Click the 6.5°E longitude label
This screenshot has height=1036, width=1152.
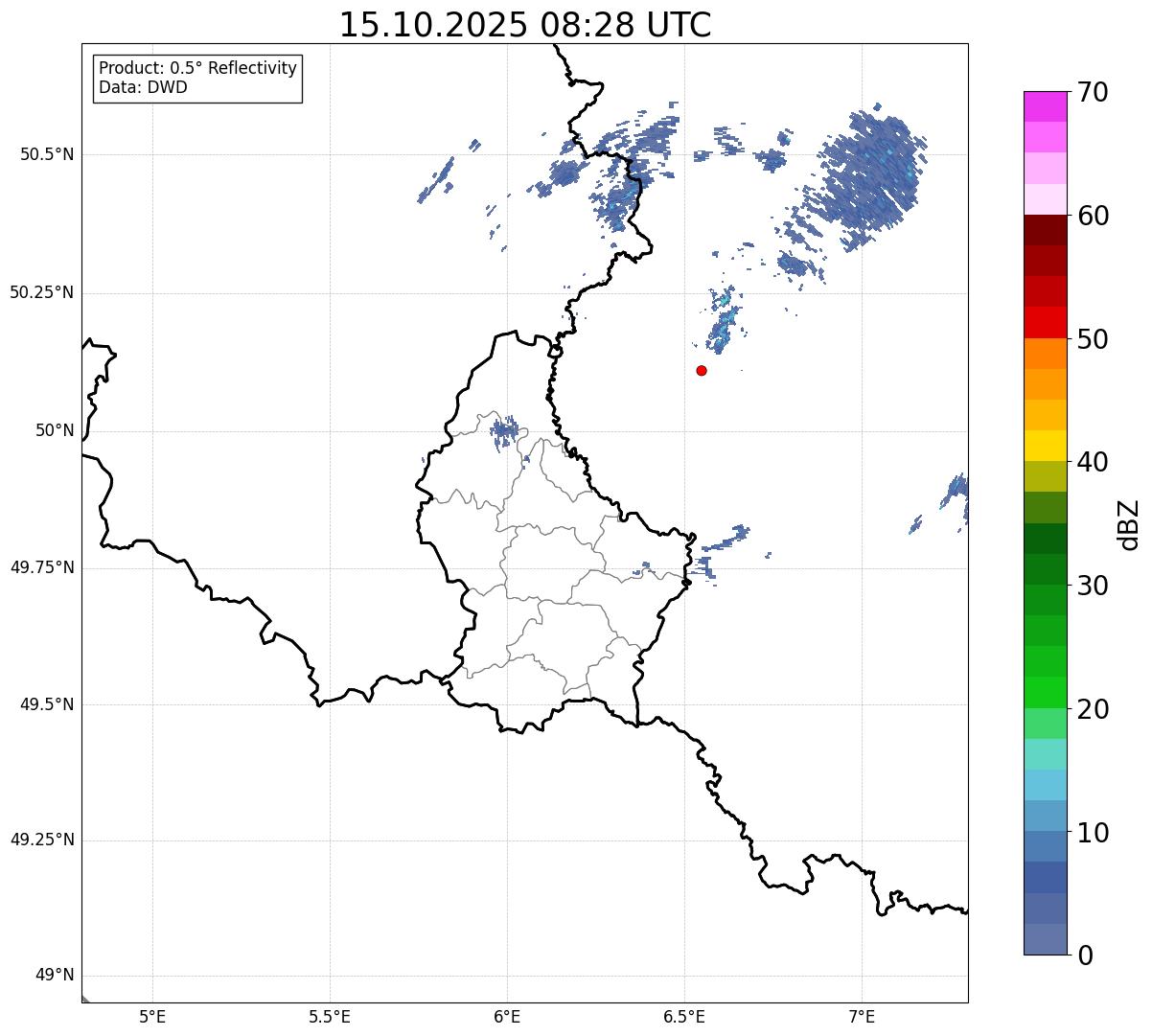(684, 1017)
